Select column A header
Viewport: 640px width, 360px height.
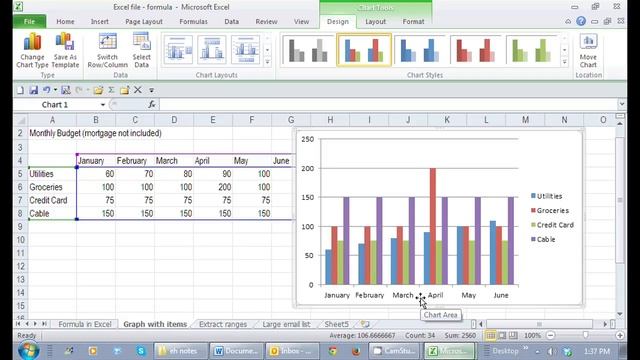click(x=52, y=120)
